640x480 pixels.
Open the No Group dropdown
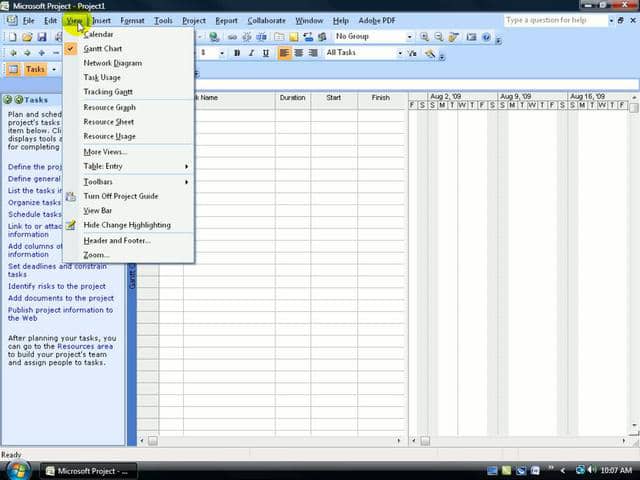409,37
